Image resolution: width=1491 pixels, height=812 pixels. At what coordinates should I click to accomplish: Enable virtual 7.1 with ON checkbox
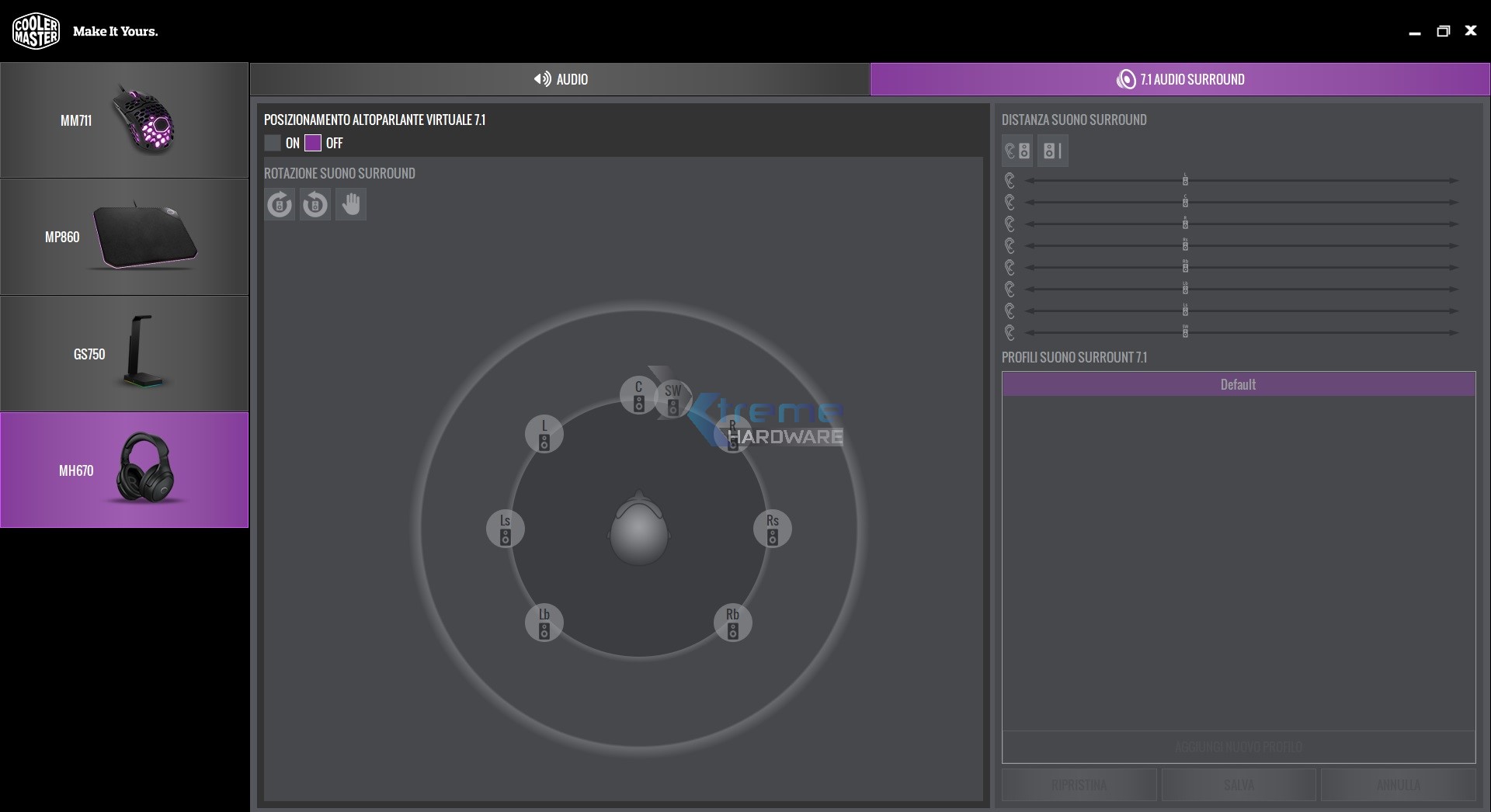point(273,143)
